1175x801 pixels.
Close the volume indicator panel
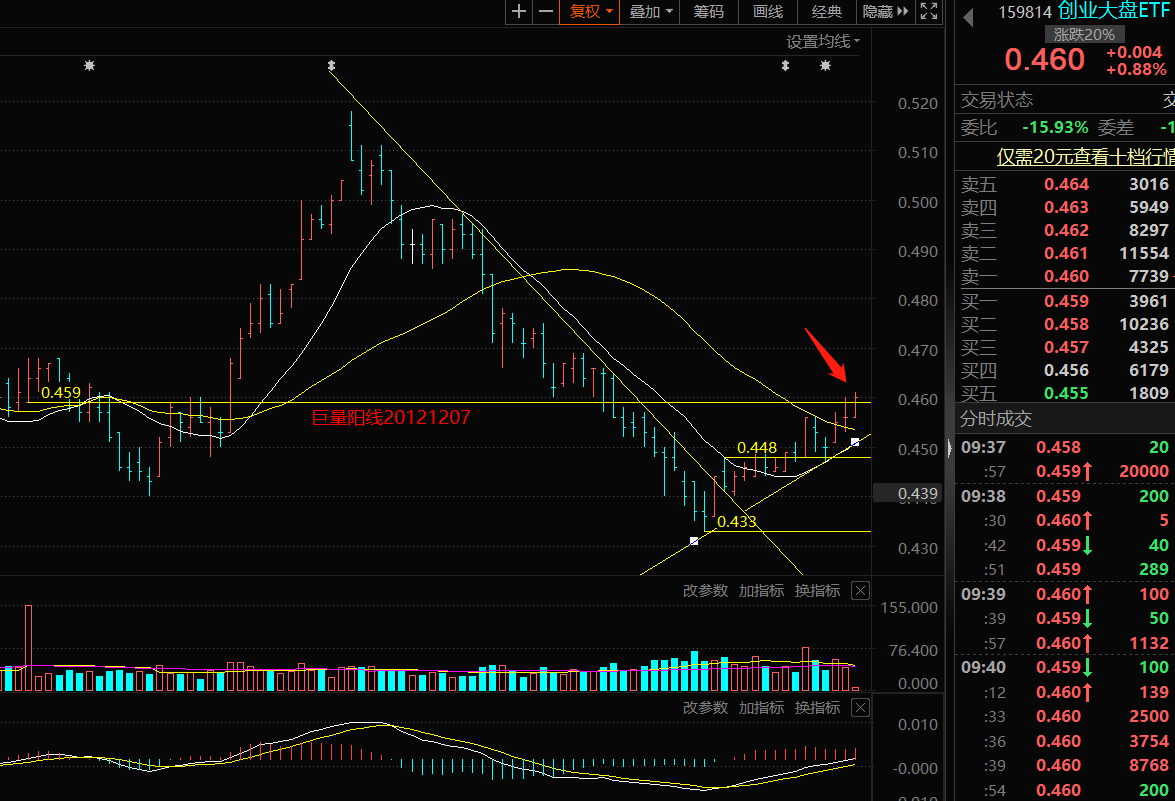(860, 591)
